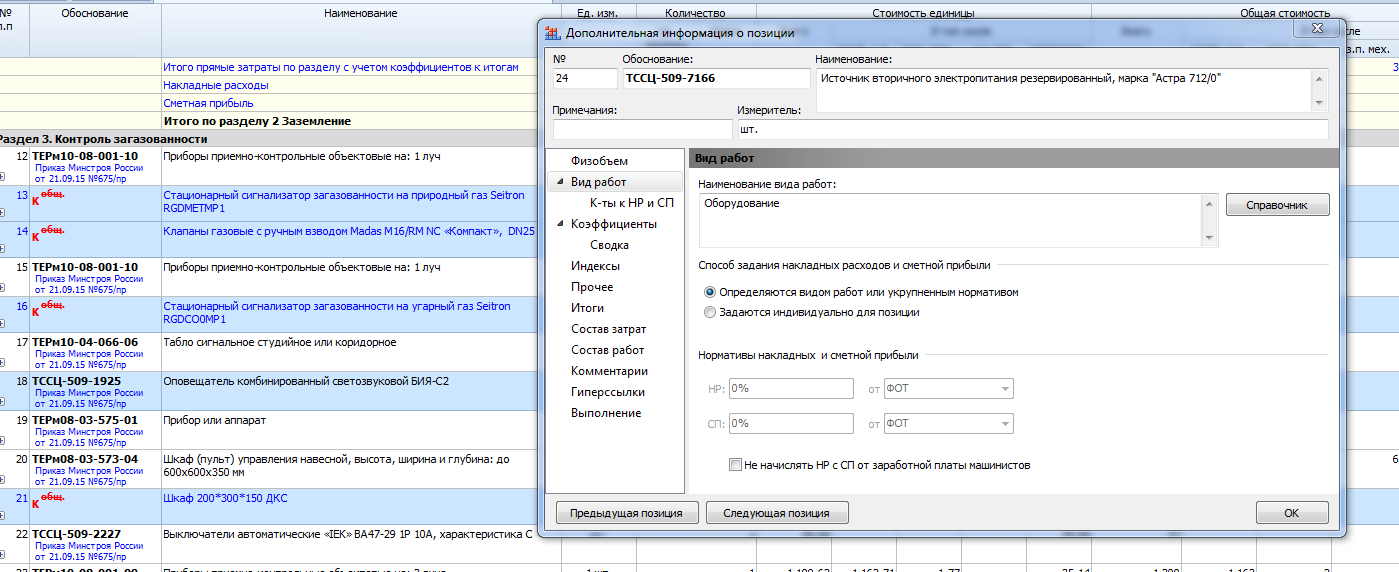The image size is (1399, 572).
Task: Open 'К-ты к НР и СП' subsection
Action: click(x=632, y=203)
